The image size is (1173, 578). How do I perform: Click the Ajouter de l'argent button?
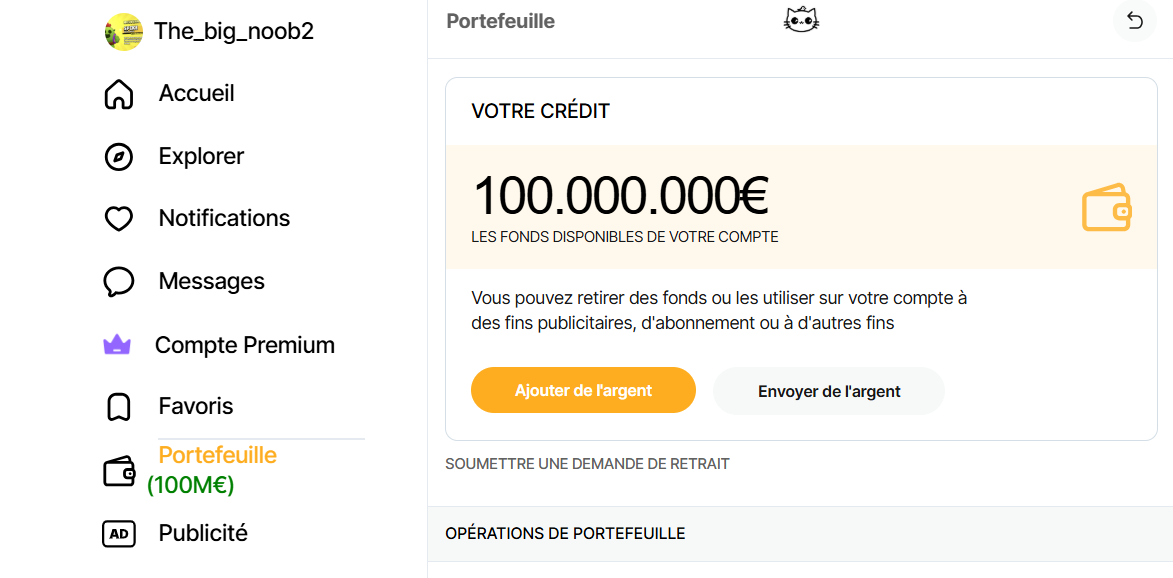584,390
